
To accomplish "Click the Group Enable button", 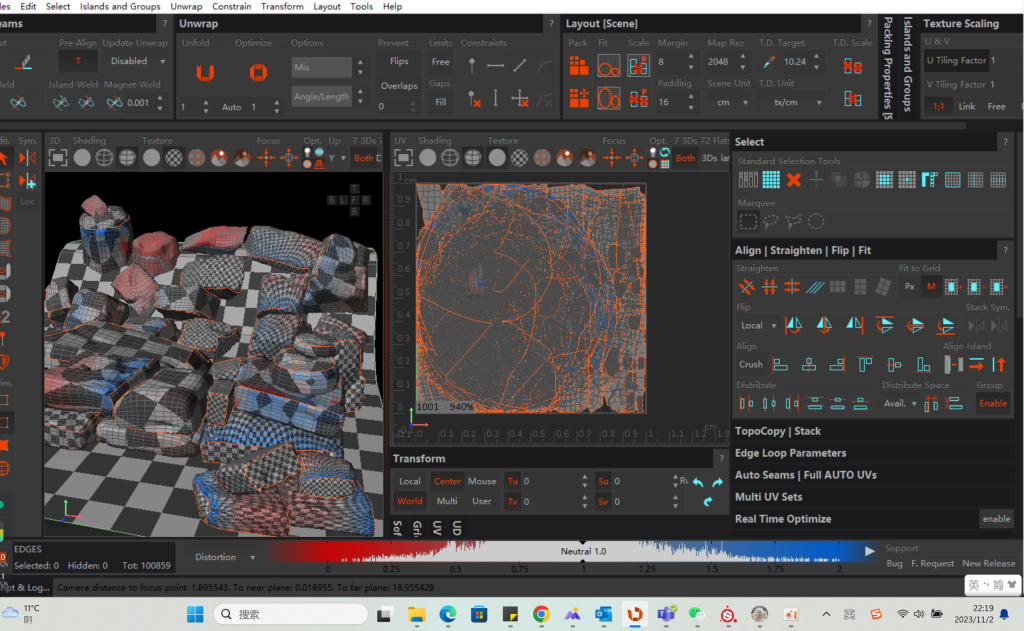I will [993, 404].
